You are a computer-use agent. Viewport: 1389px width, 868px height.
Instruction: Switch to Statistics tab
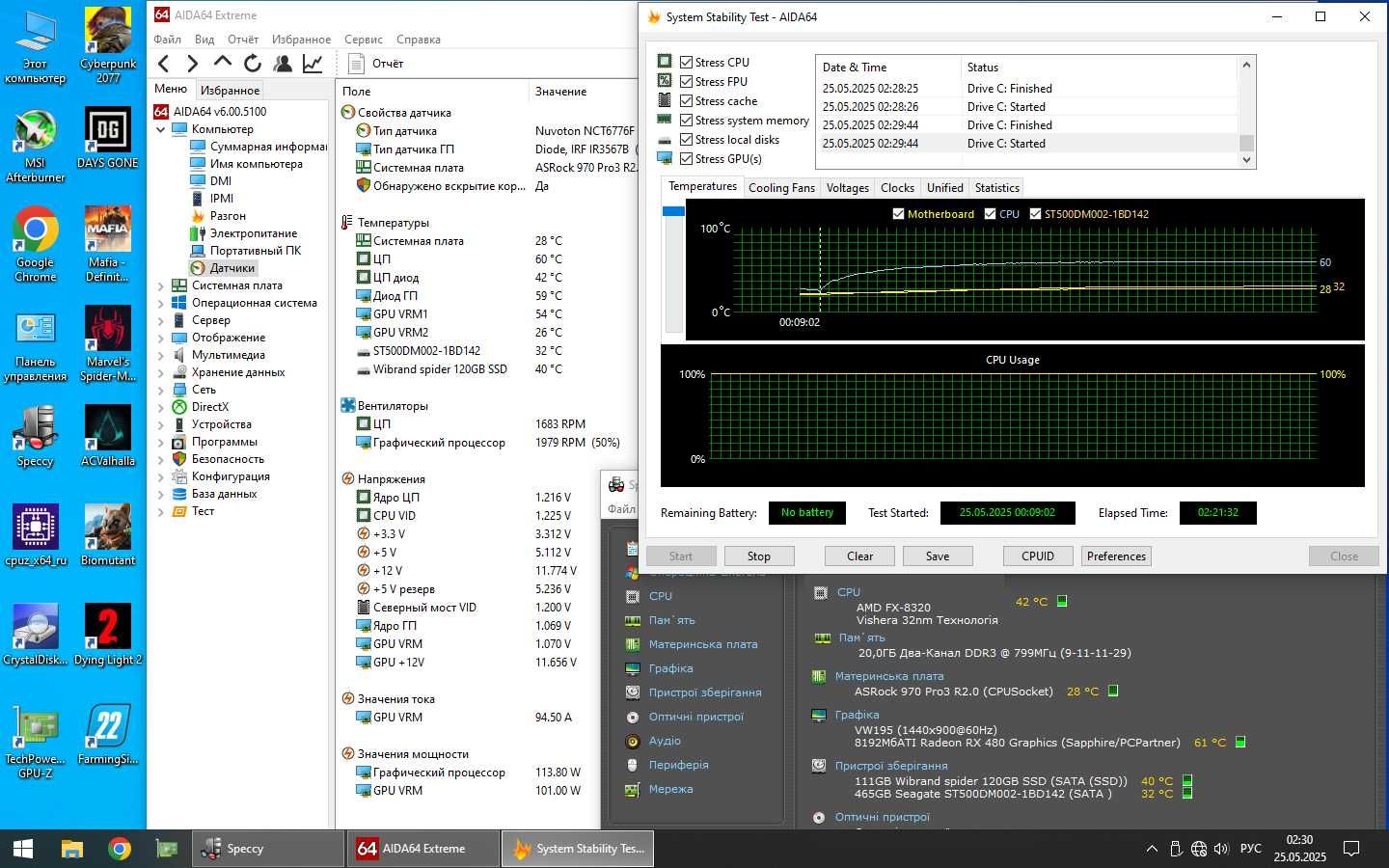996,188
